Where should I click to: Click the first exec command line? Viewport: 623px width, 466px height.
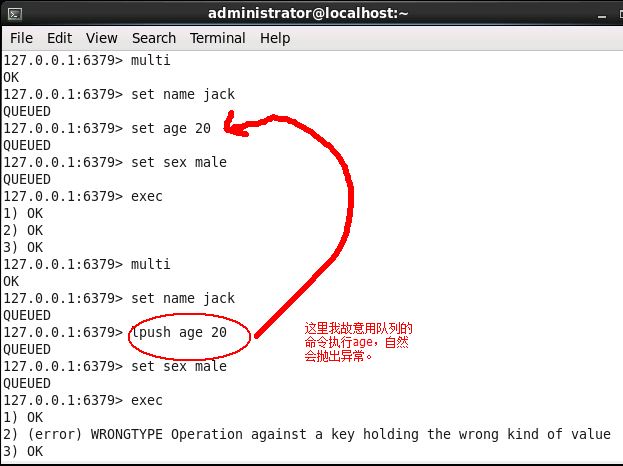[83, 196]
